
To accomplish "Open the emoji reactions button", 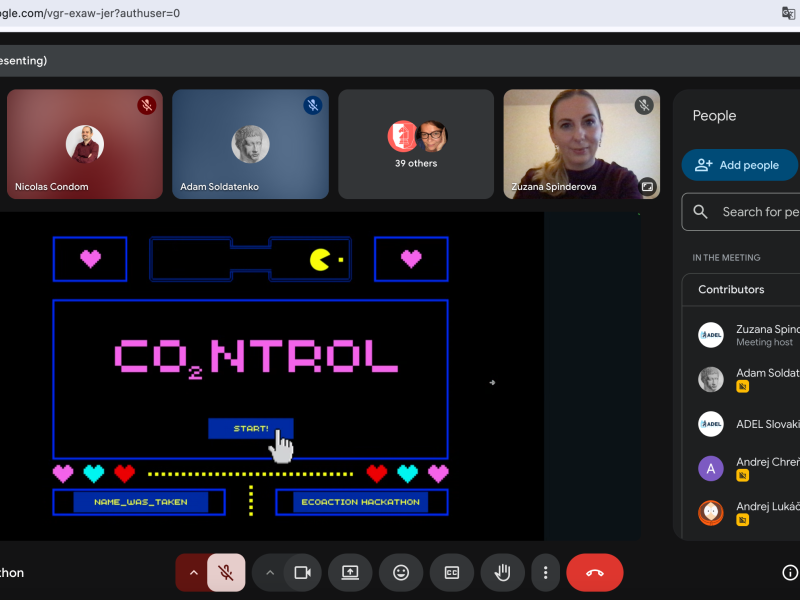I will point(401,573).
